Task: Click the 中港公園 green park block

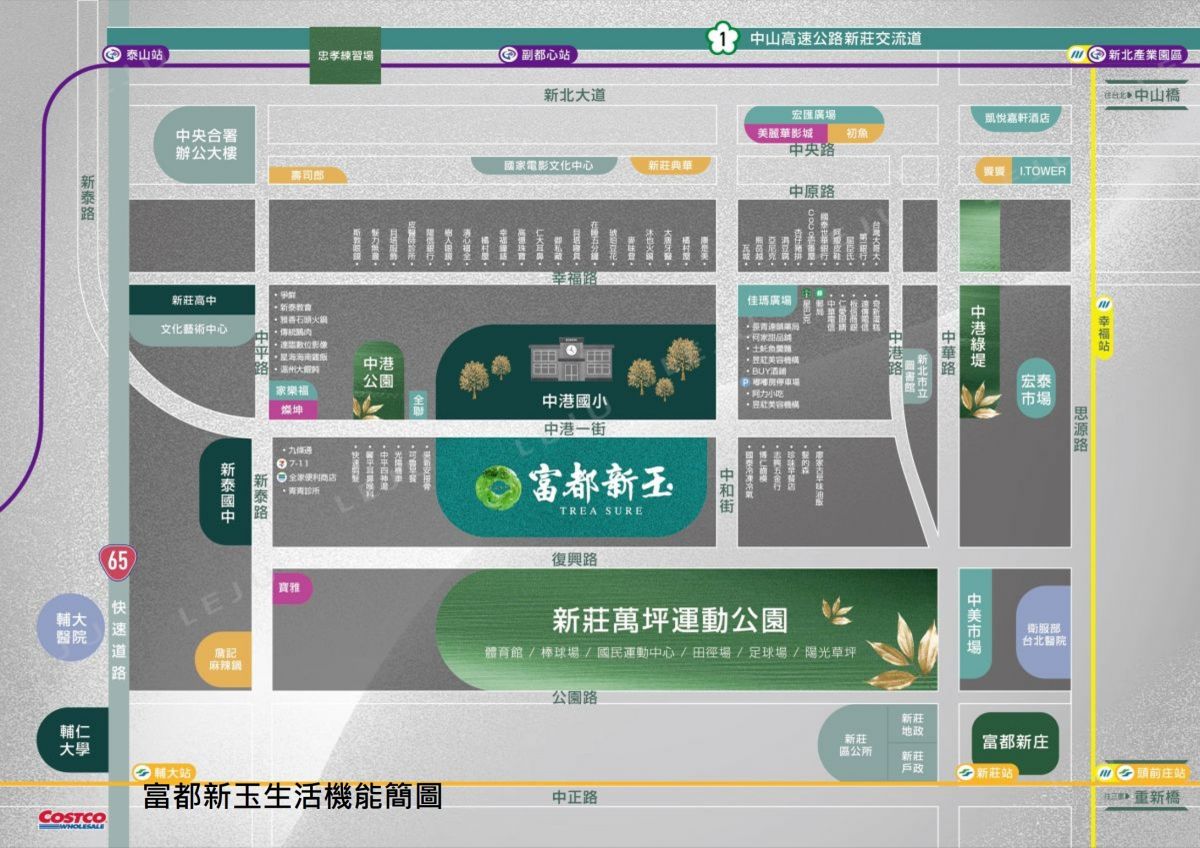Action: tap(379, 380)
